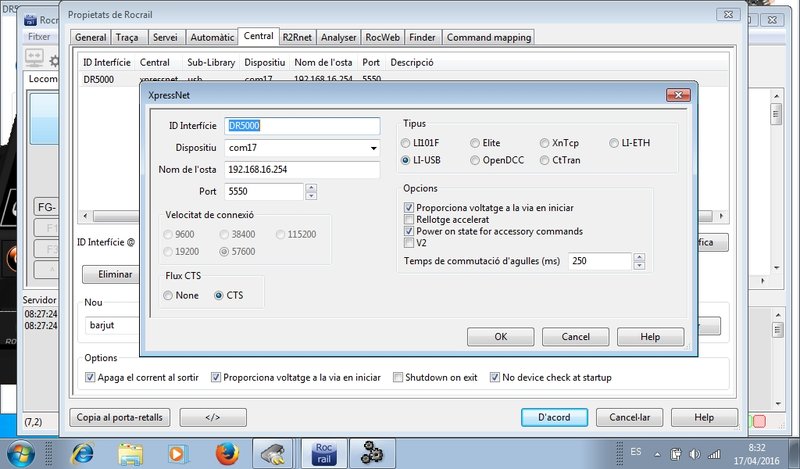800x469 pixels.
Task: Click the volume speaker tray icon
Action: click(x=694, y=454)
